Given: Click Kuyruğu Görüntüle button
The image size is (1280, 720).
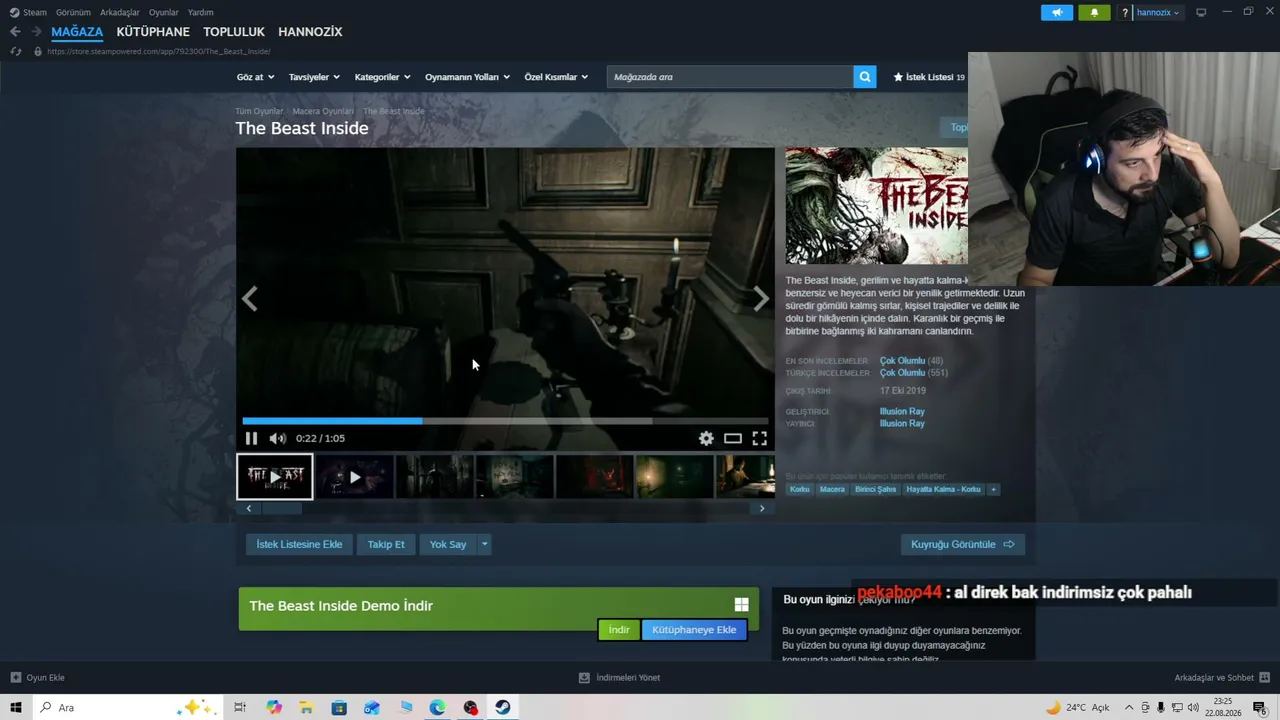Looking at the screenshot, I should click(x=963, y=544).
